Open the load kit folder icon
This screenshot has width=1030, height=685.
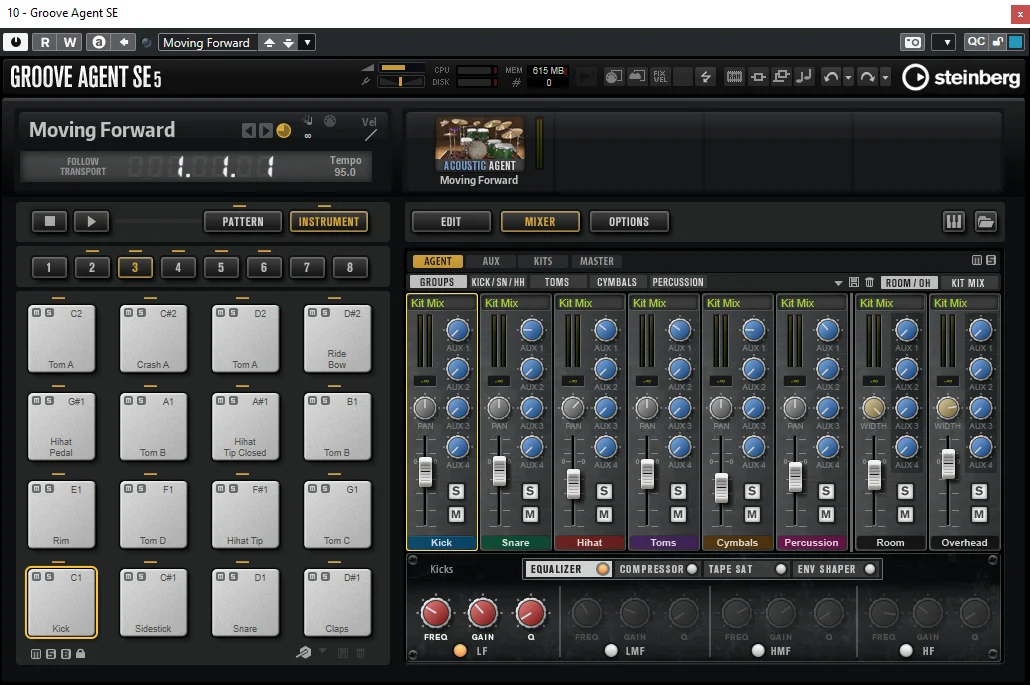[985, 221]
